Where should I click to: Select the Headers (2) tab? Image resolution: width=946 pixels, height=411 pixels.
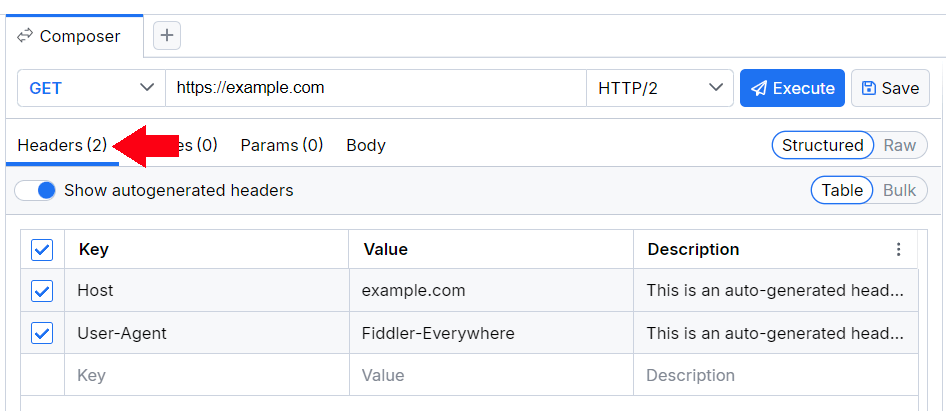coord(62,145)
